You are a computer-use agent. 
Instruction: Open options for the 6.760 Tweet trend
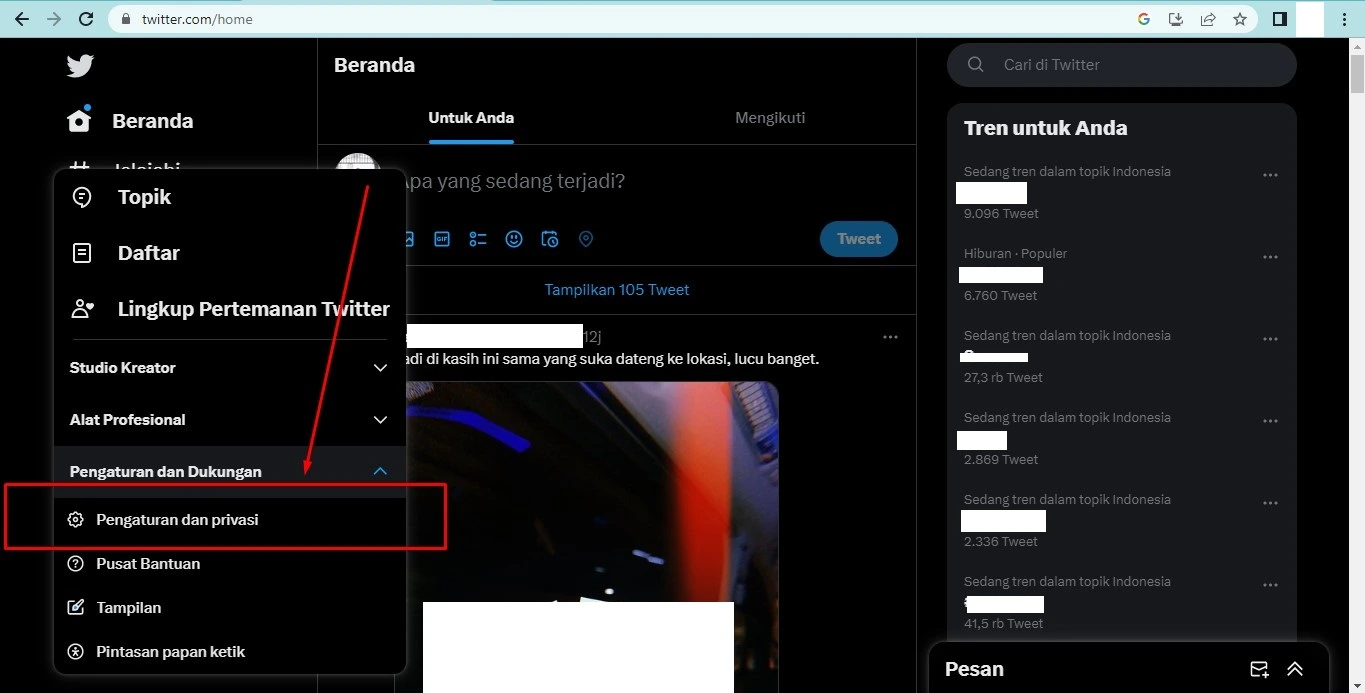click(1270, 257)
